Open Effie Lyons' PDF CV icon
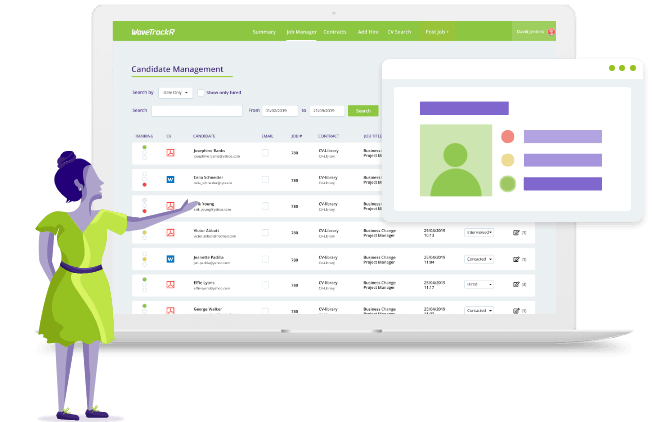Screen dimensions: 652x422 [170, 284]
